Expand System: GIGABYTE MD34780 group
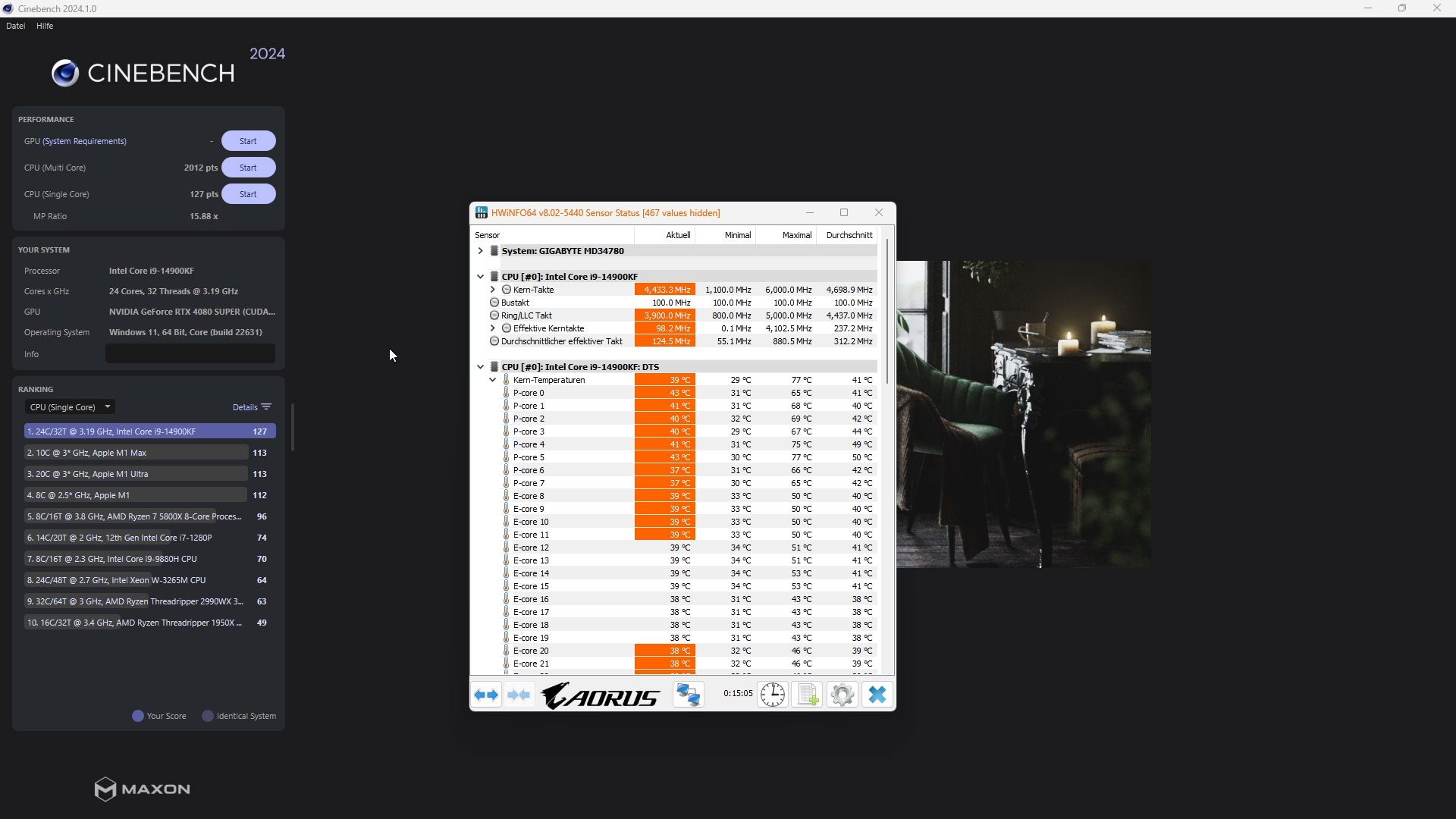This screenshot has height=819, width=1456. click(x=480, y=251)
